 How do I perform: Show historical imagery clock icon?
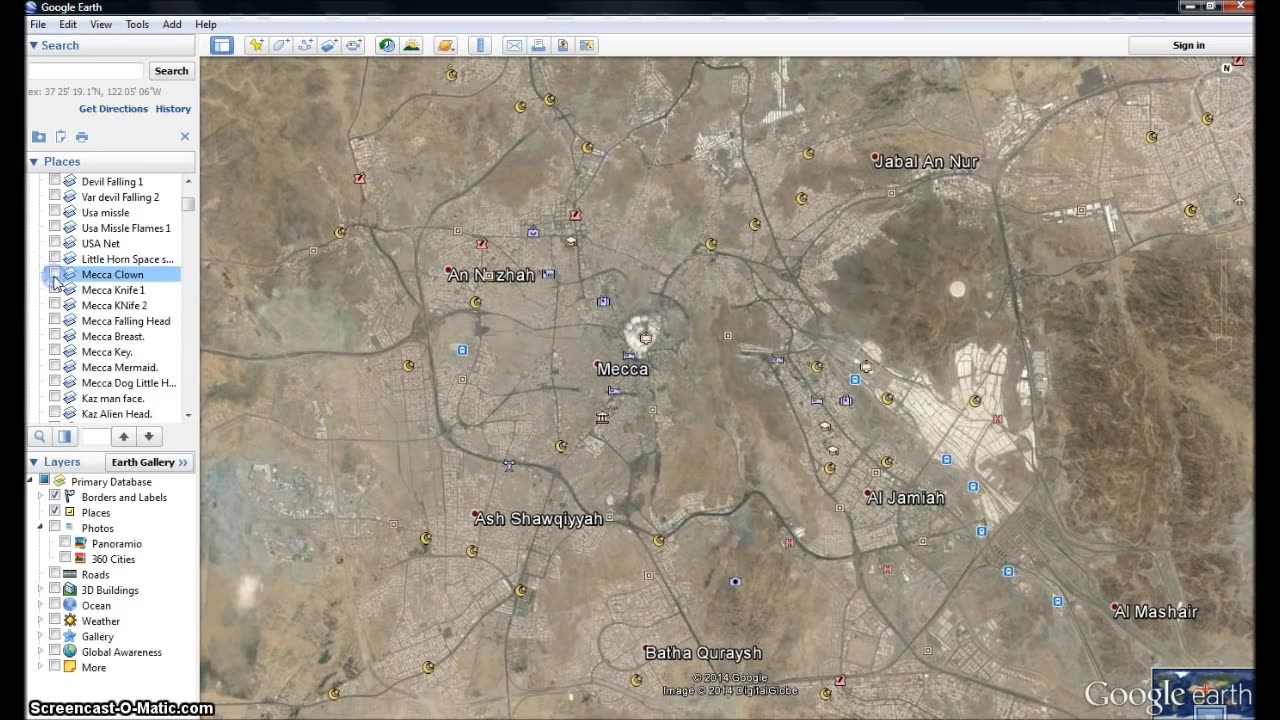click(x=387, y=45)
